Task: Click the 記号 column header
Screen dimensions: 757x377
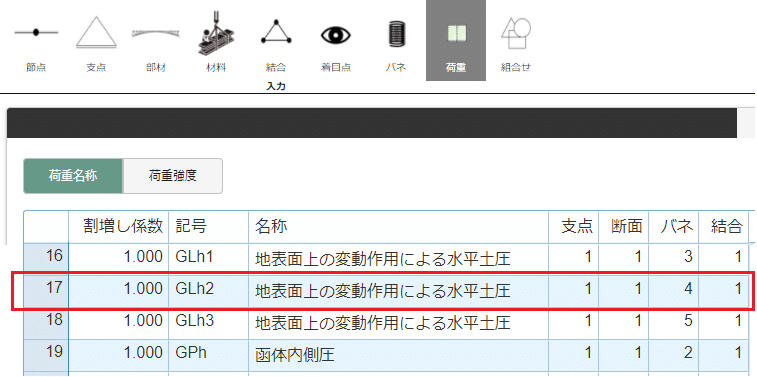Action: [x=209, y=226]
